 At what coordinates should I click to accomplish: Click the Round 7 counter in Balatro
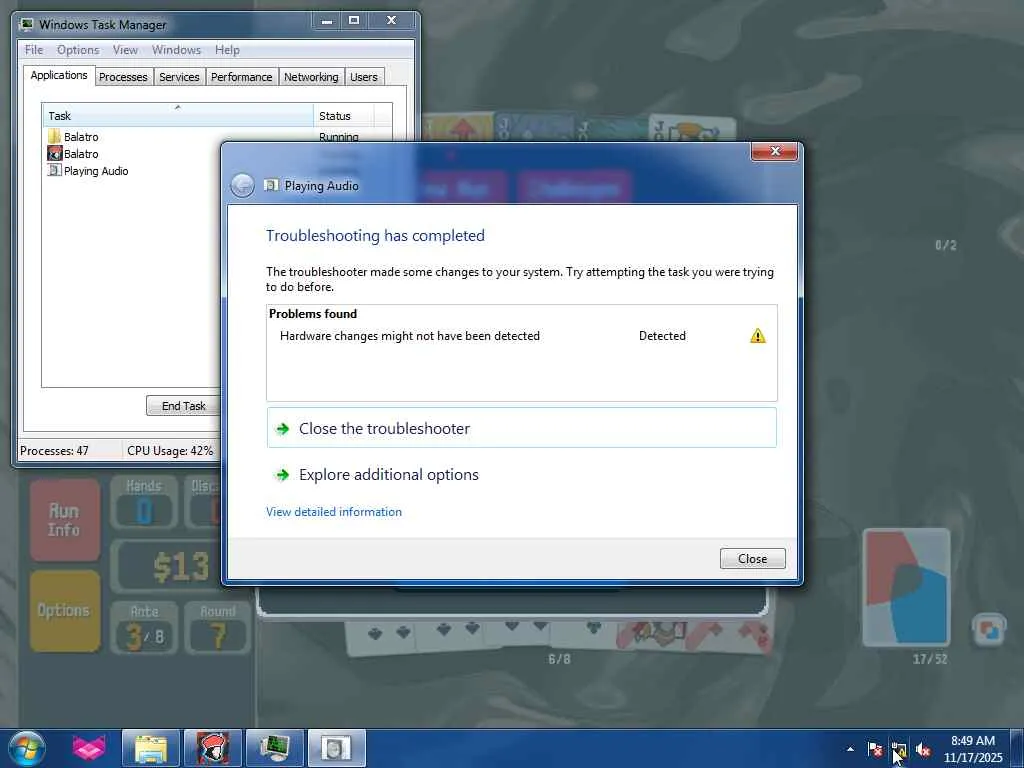217,628
